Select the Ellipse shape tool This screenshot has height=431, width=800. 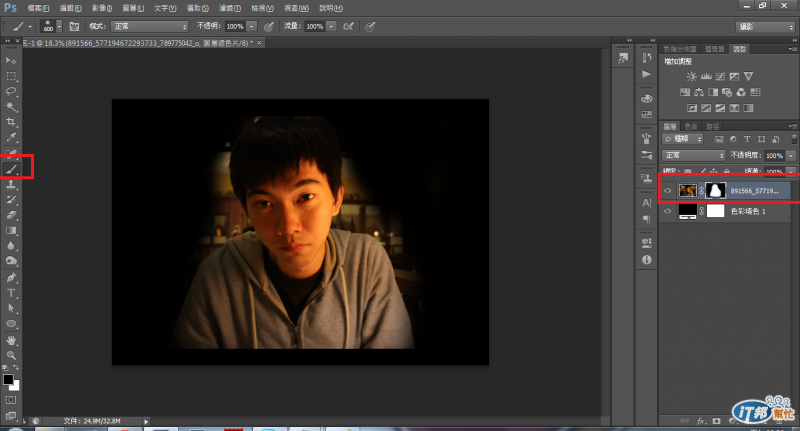click(x=11, y=324)
